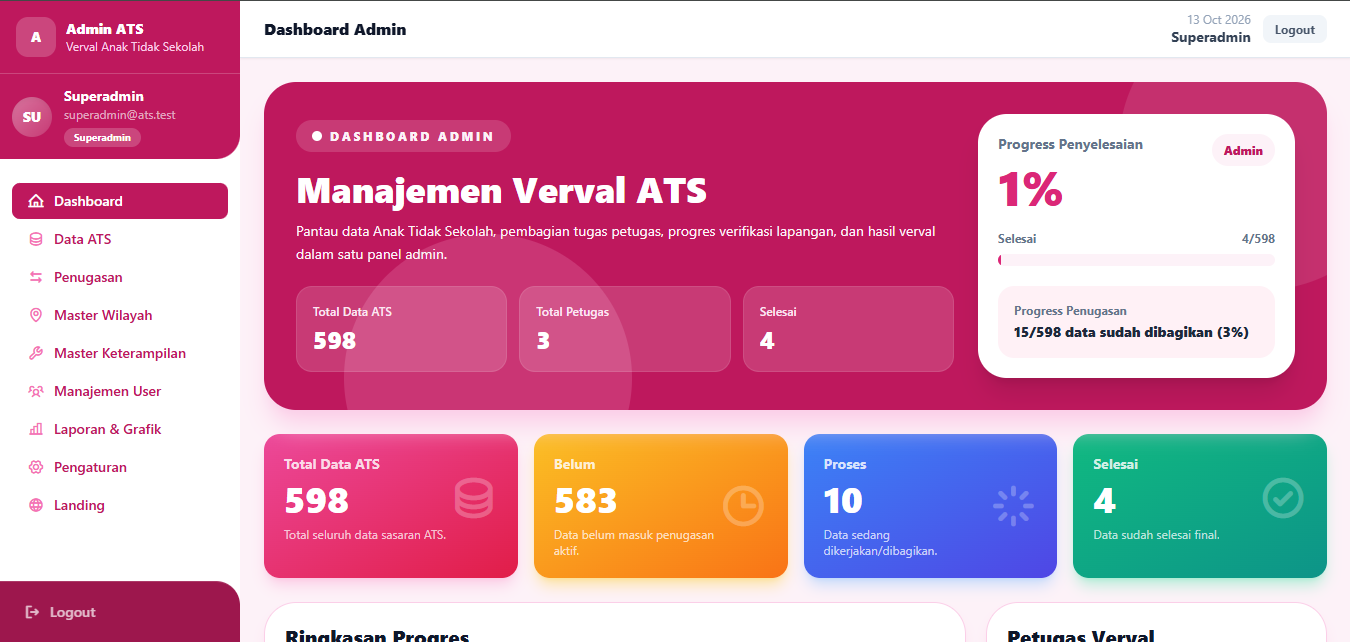Click the Laporan & Grafik chart icon
1350x642 pixels.
coord(36,429)
